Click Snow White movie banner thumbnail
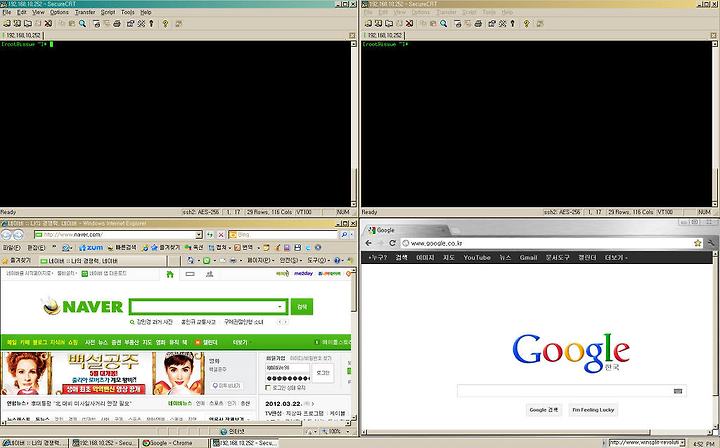Viewport: 720px width, 448px height. [x=103, y=373]
